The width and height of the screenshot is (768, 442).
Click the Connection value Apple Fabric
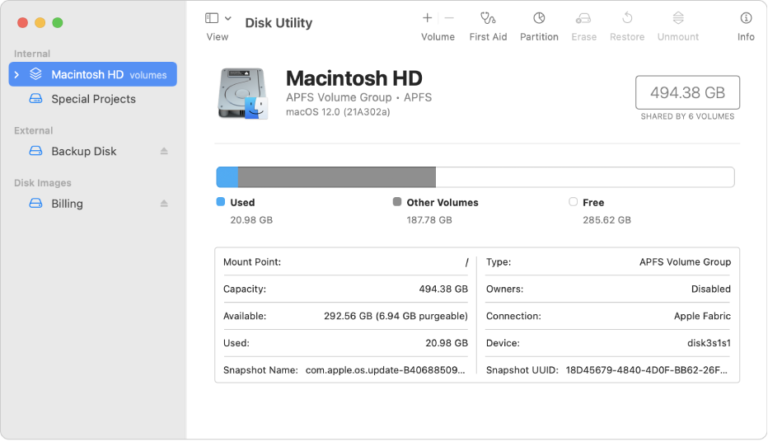tap(702, 316)
